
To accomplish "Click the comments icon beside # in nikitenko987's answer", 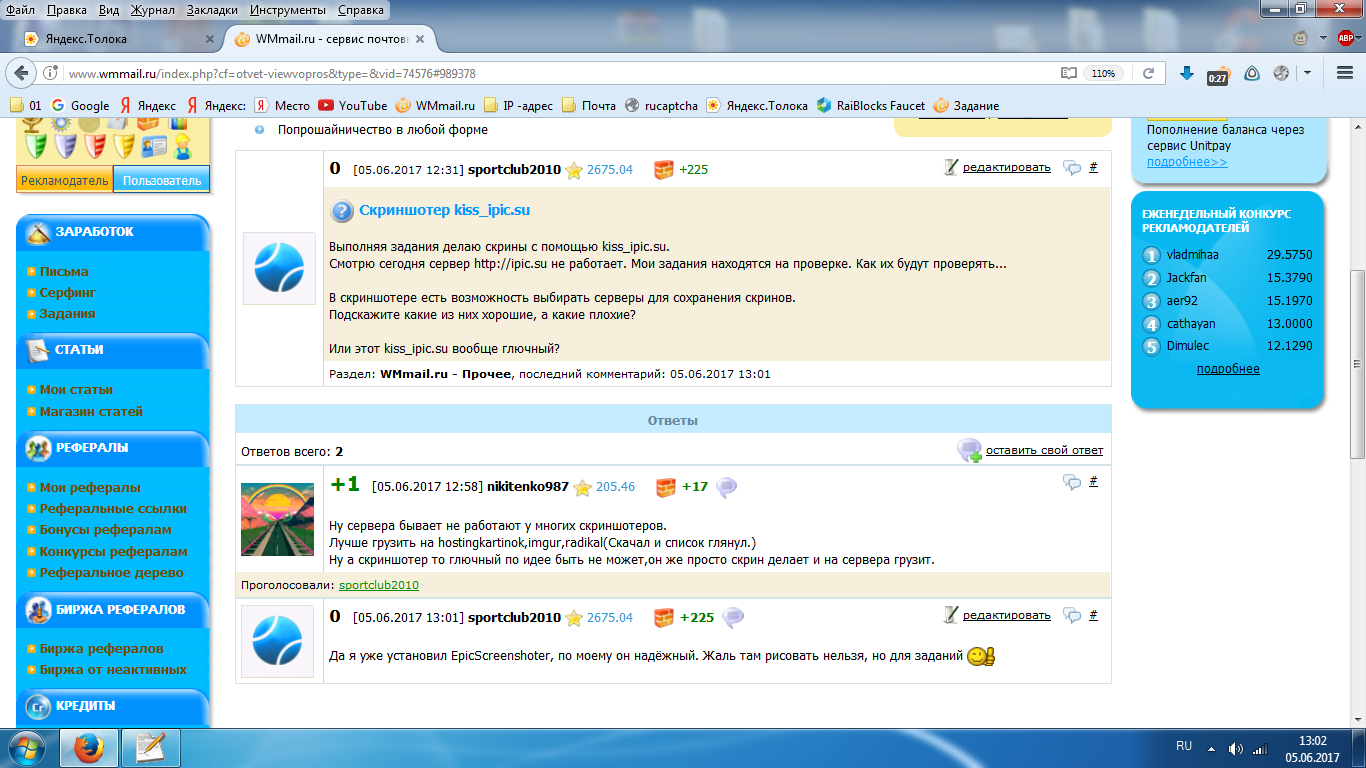I will click(1072, 482).
